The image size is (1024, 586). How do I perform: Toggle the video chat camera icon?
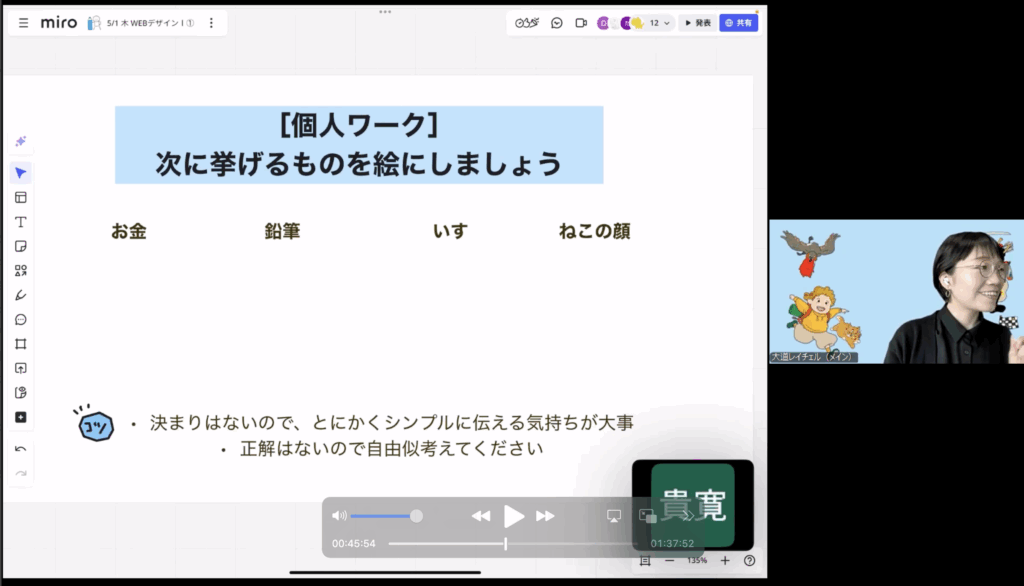pos(581,23)
